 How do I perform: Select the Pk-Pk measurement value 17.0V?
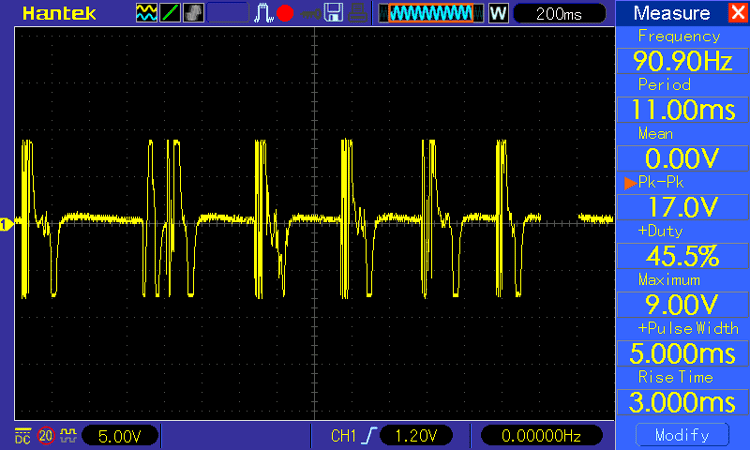pyautogui.click(x=683, y=207)
